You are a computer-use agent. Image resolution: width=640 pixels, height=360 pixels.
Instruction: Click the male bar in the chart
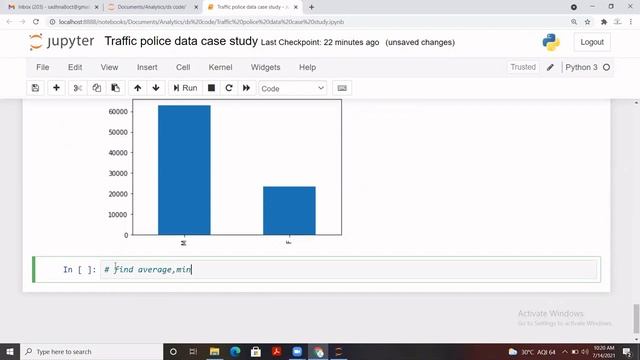click(184, 170)
